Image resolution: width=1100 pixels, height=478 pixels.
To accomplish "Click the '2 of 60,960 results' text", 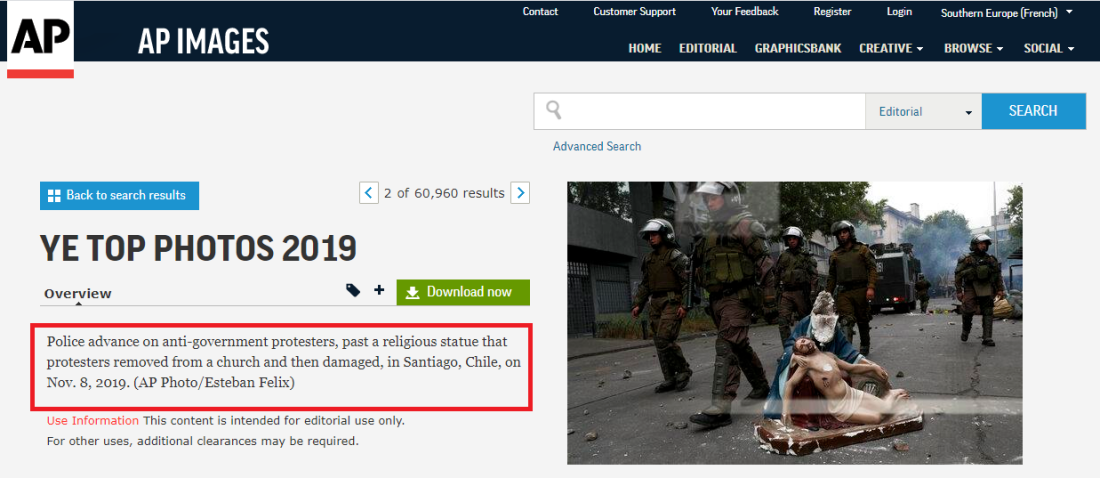I will click(x=444, y=193).
